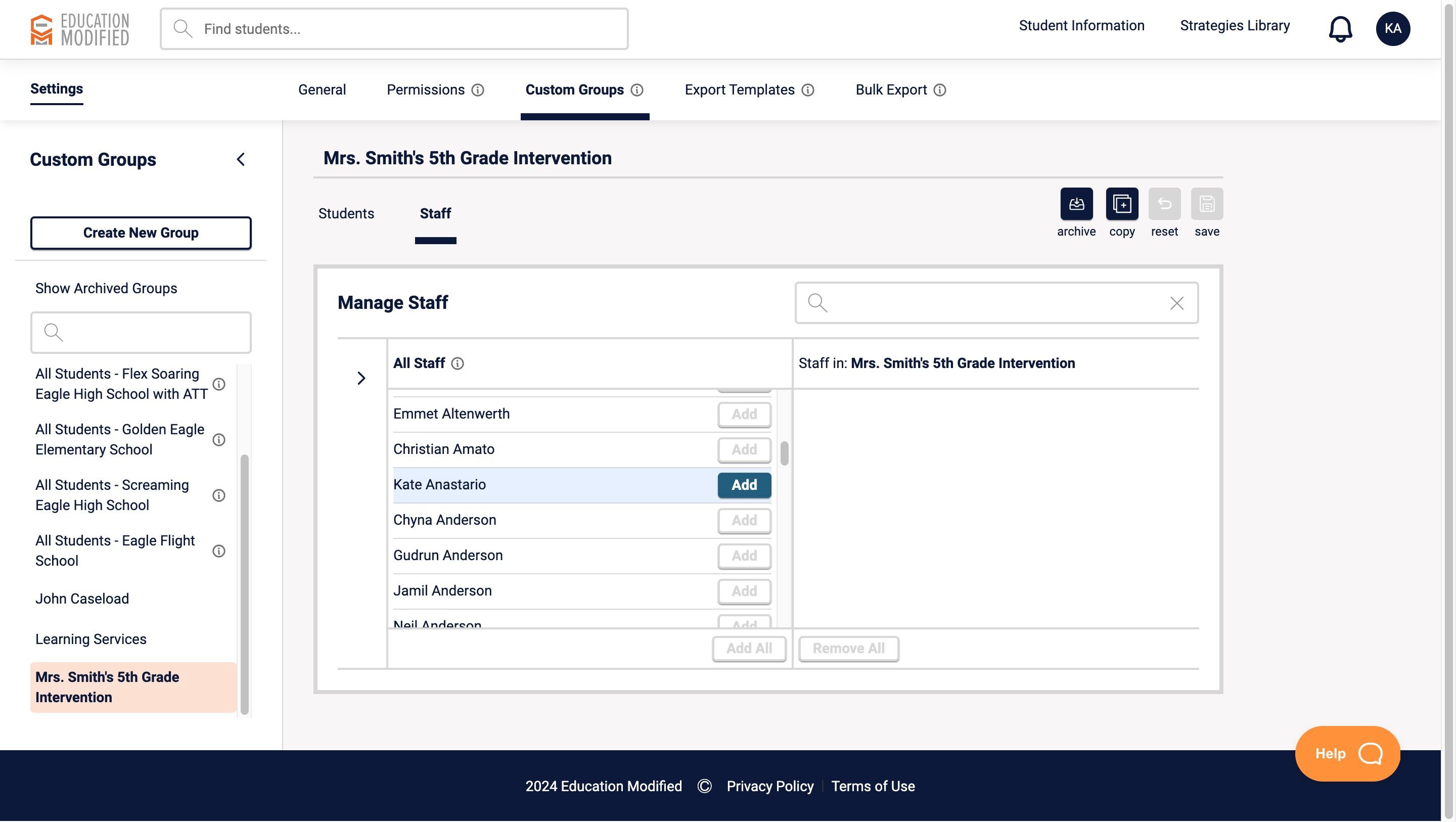
Task: Click Create New Group button
Action: point(141,233)
